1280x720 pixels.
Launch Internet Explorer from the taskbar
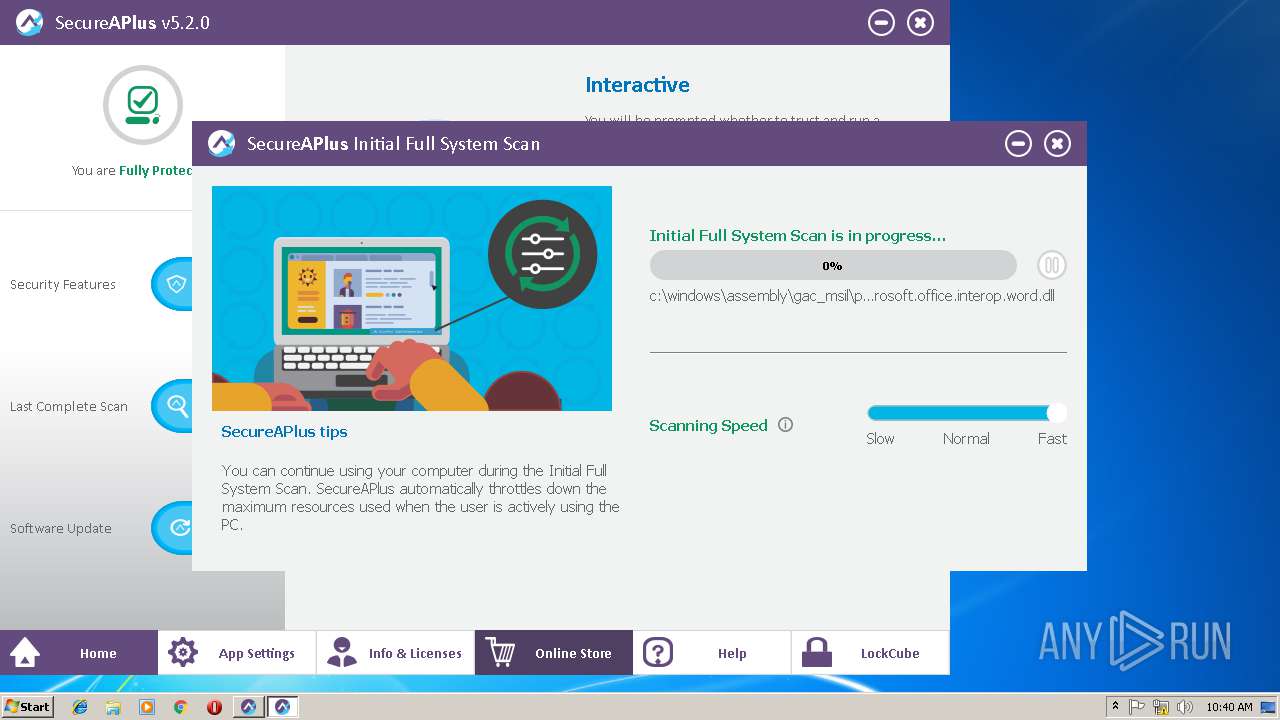click(x=80, y=707)
